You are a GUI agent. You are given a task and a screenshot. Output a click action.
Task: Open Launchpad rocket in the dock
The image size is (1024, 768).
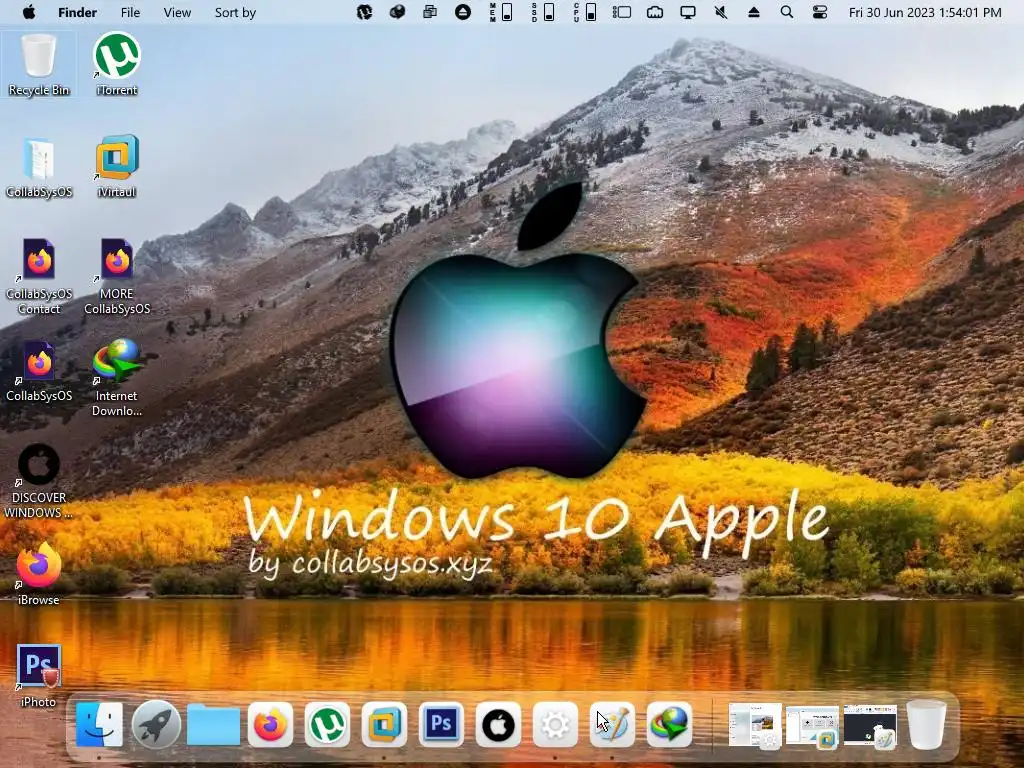pyautogui.click(x=156, y=724)
